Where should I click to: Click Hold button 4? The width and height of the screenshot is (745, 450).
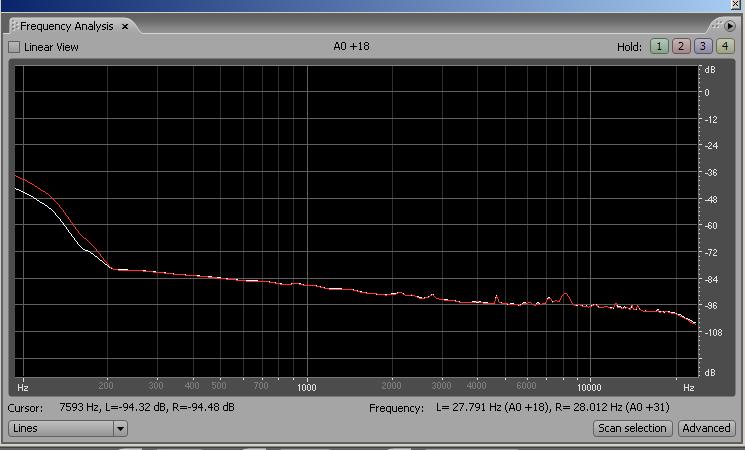click(x=725, y=46)
